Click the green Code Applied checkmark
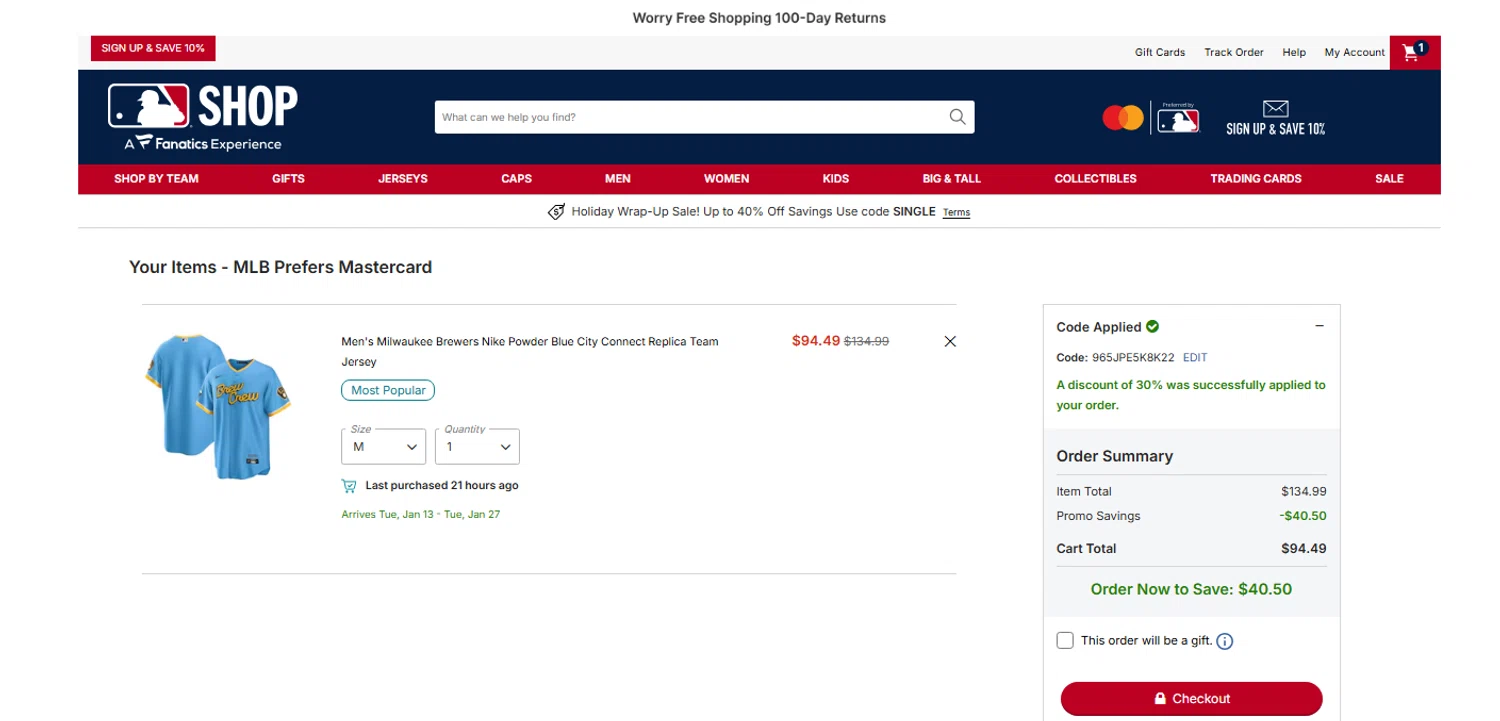 pyautogui.click(x=1152, y=326)
